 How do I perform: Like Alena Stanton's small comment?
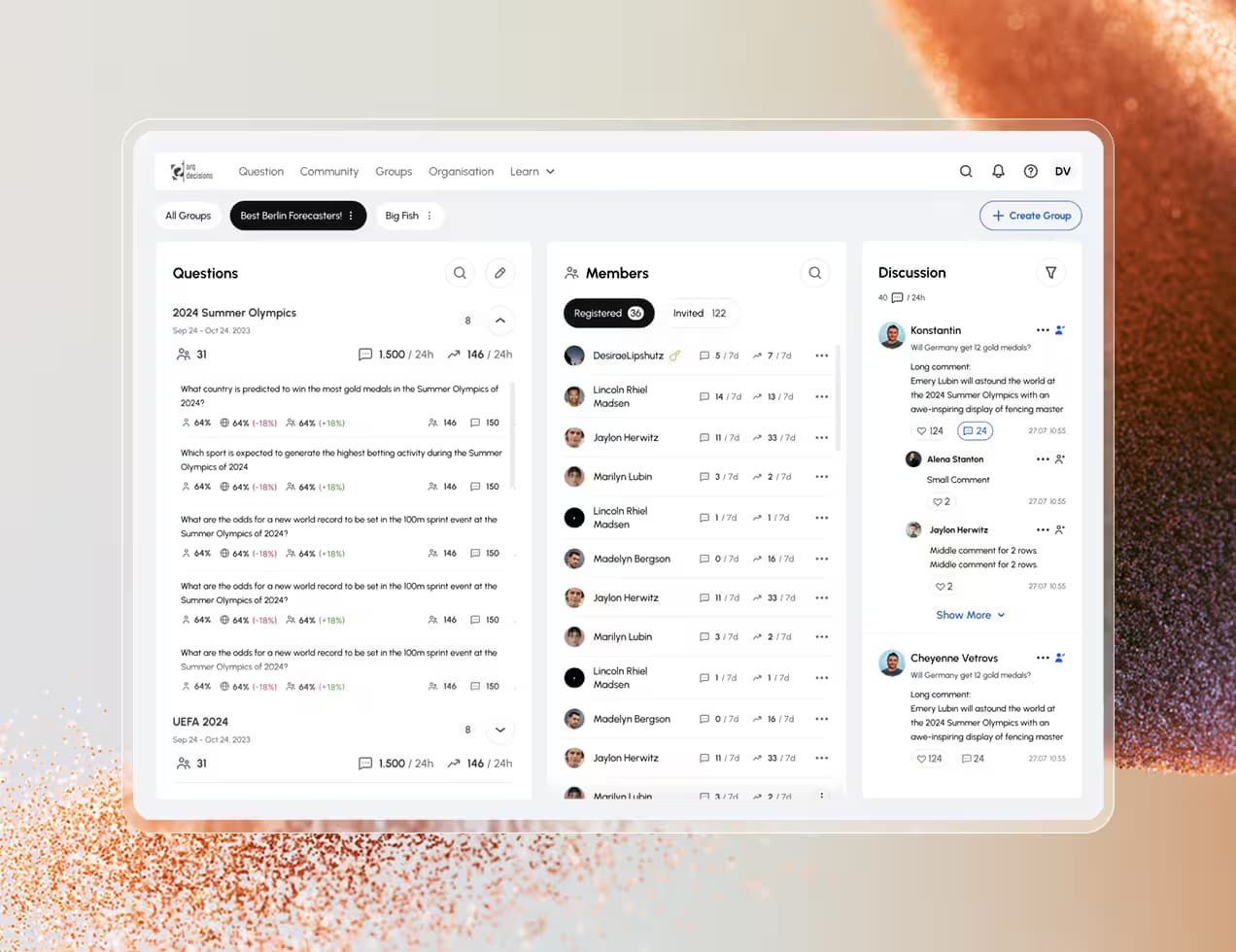[x=942, y=501]
